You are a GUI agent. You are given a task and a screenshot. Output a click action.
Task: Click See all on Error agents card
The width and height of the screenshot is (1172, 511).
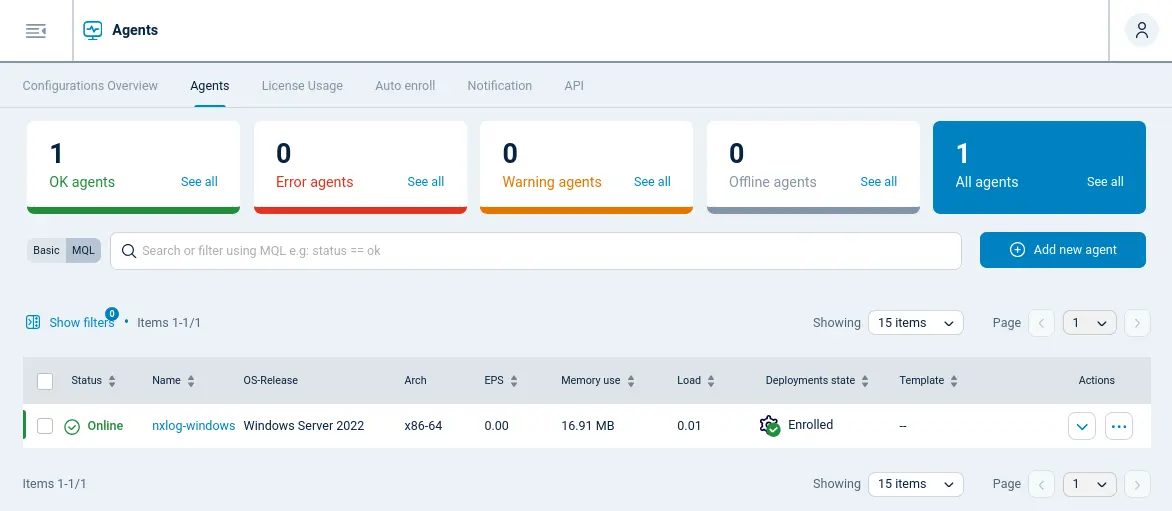click(425, 182)
